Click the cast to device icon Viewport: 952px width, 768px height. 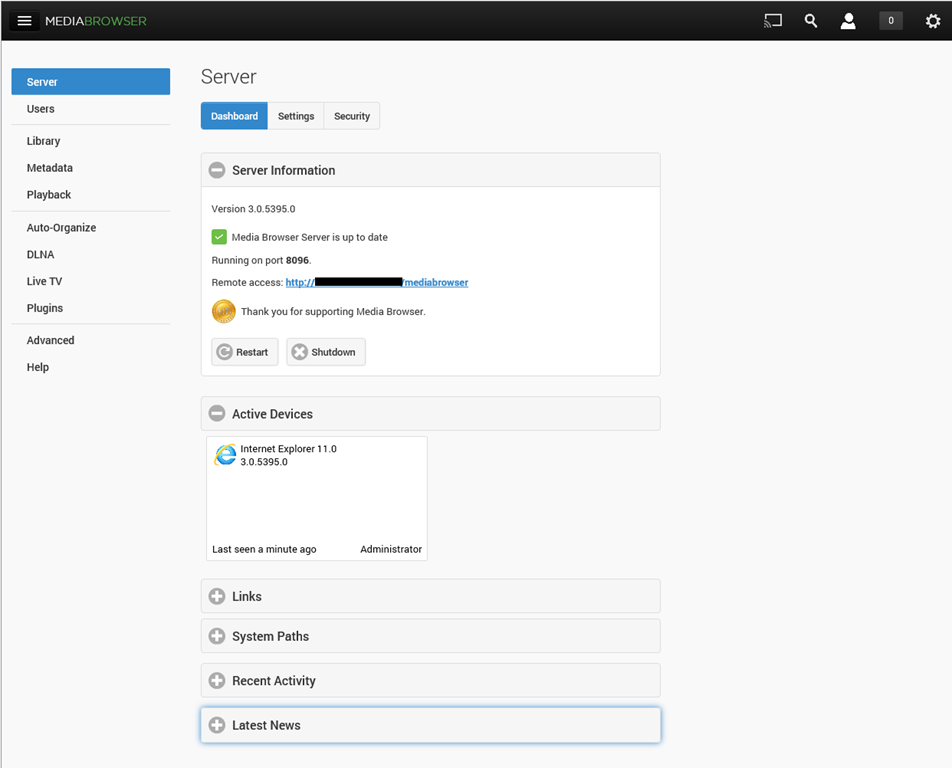coord(772,21)
